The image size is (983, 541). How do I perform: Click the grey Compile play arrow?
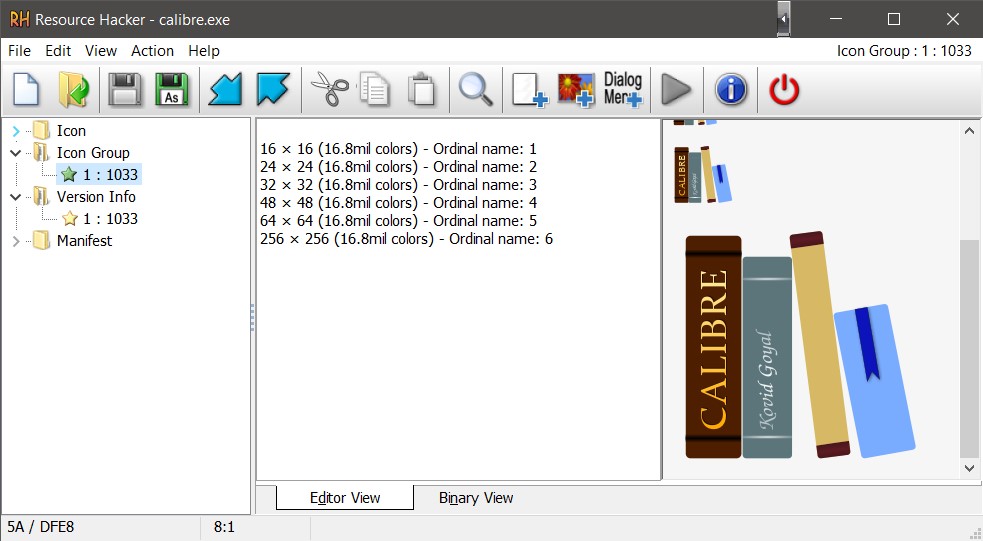pos(676,90)
